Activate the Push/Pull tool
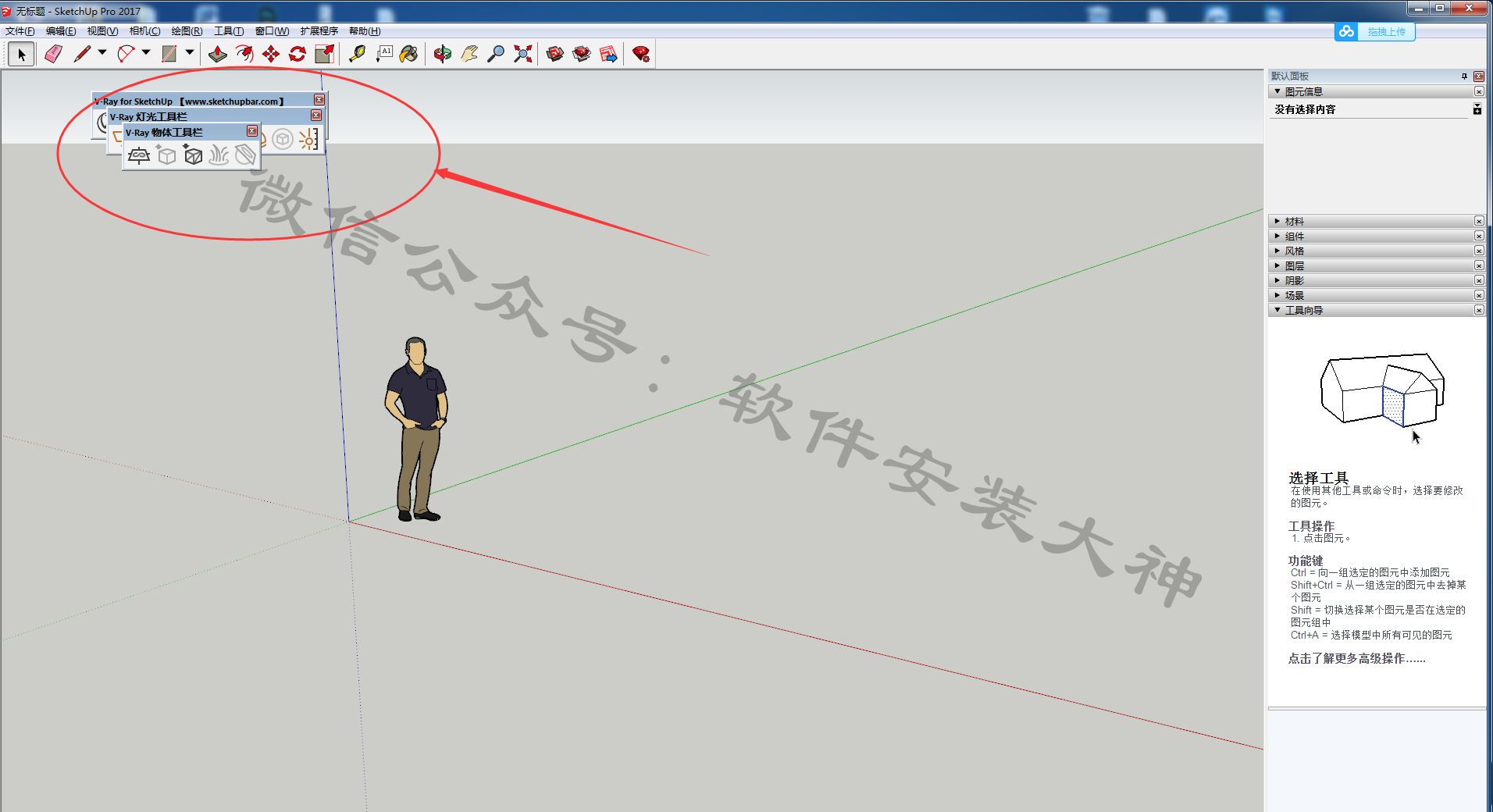 pyautogui.click(x=218, y=54)
